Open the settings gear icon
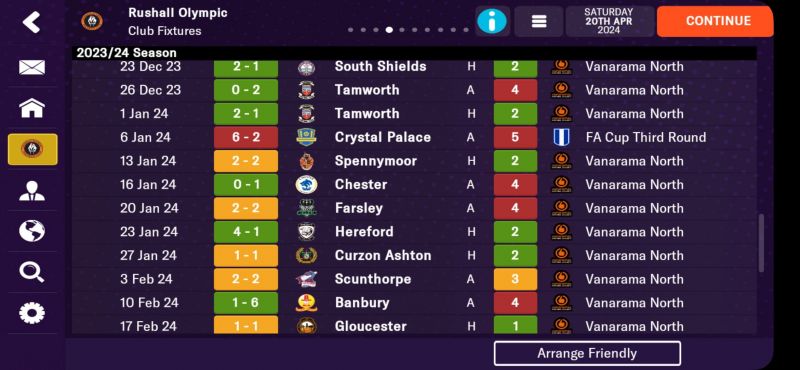800x370 pixels. (32, 313)
